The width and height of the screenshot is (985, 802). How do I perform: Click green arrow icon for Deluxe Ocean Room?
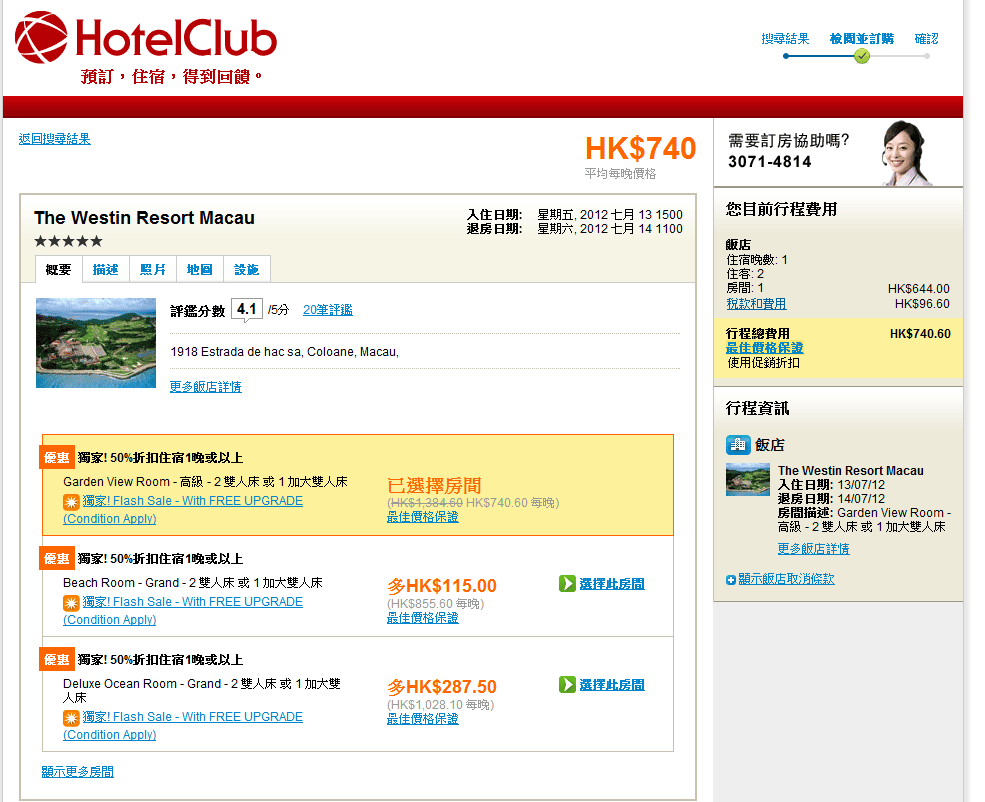click(567, 685)
